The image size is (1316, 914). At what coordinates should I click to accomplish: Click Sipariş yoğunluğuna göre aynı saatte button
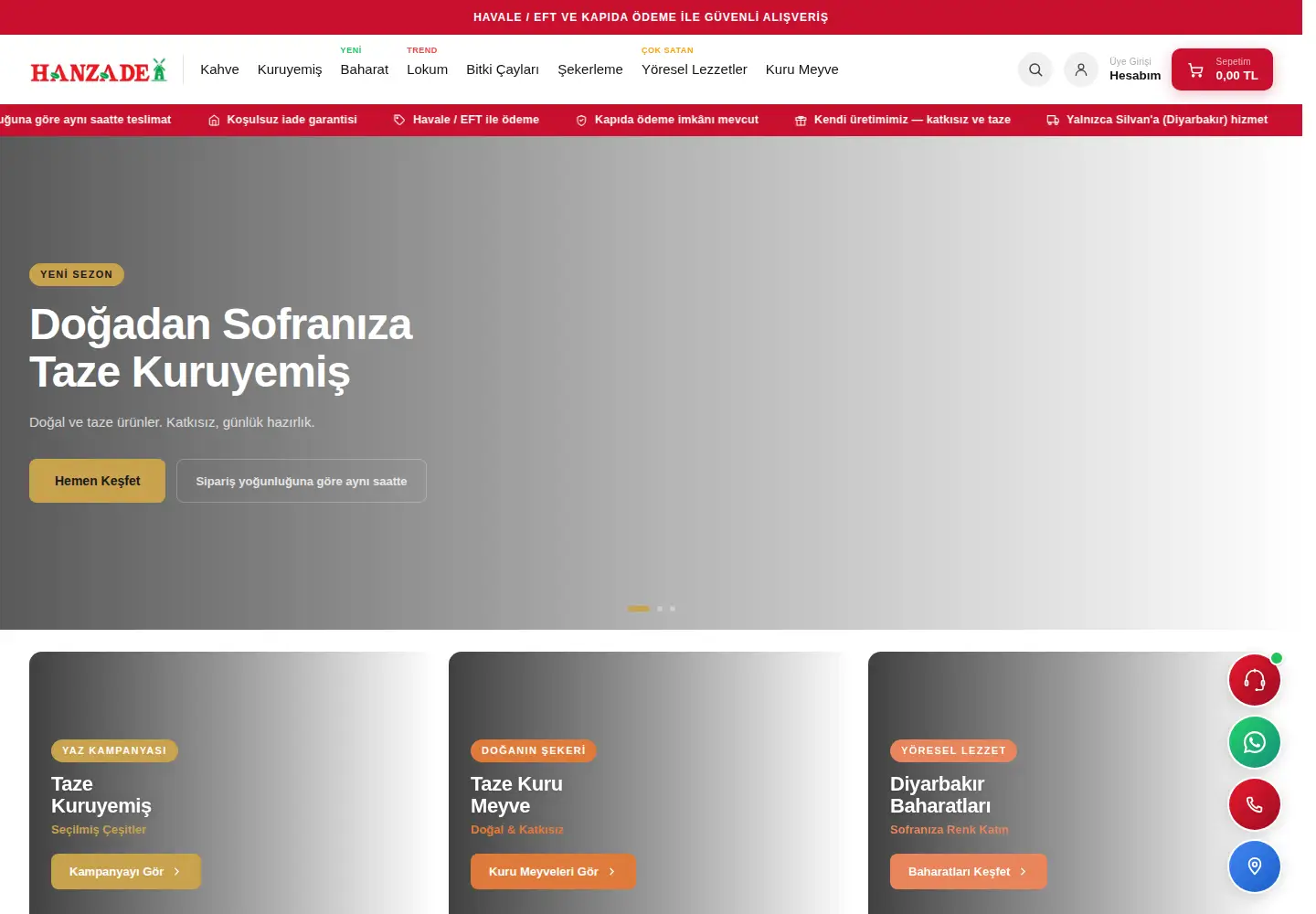click(302, 481)
